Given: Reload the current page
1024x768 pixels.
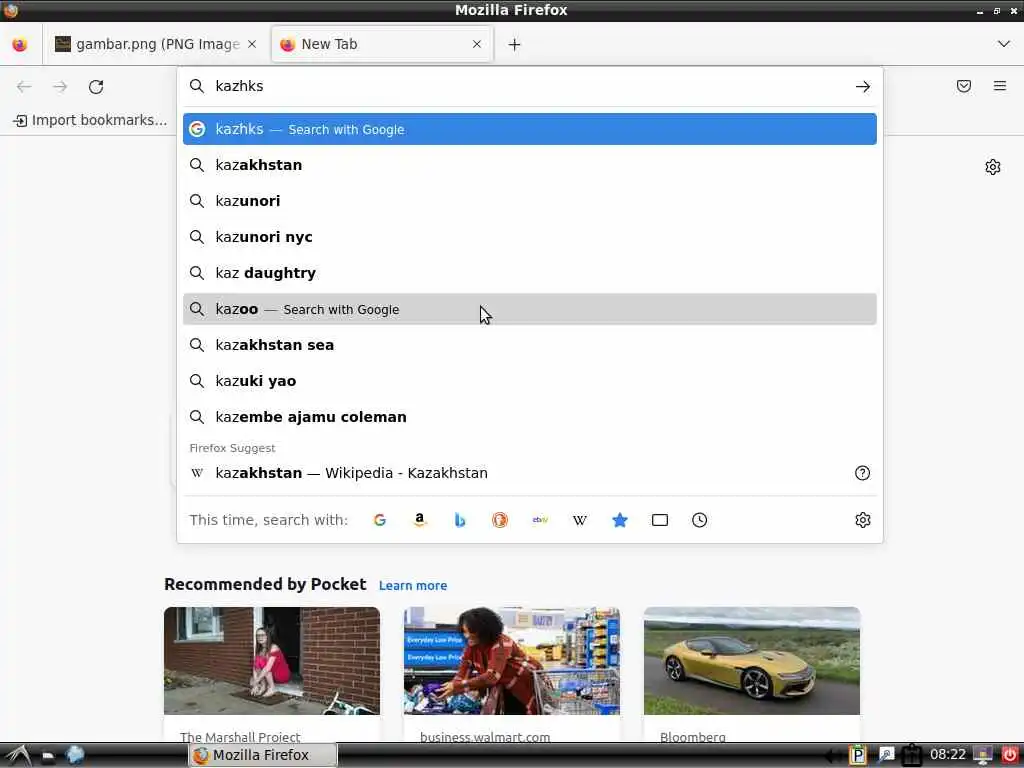Looking at the screenshot, I should [96, 87].
